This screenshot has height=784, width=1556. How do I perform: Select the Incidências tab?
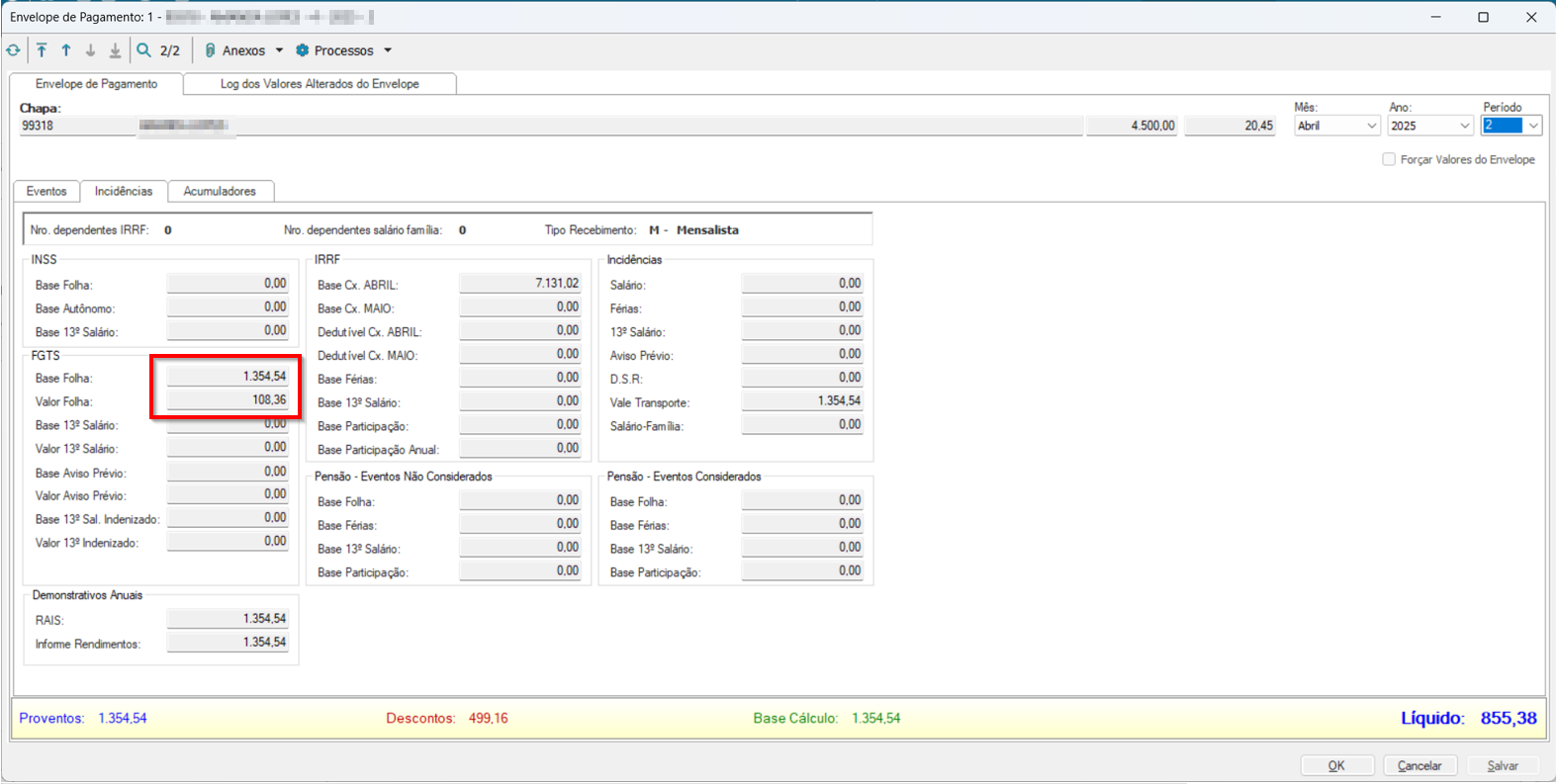[124, 191]
